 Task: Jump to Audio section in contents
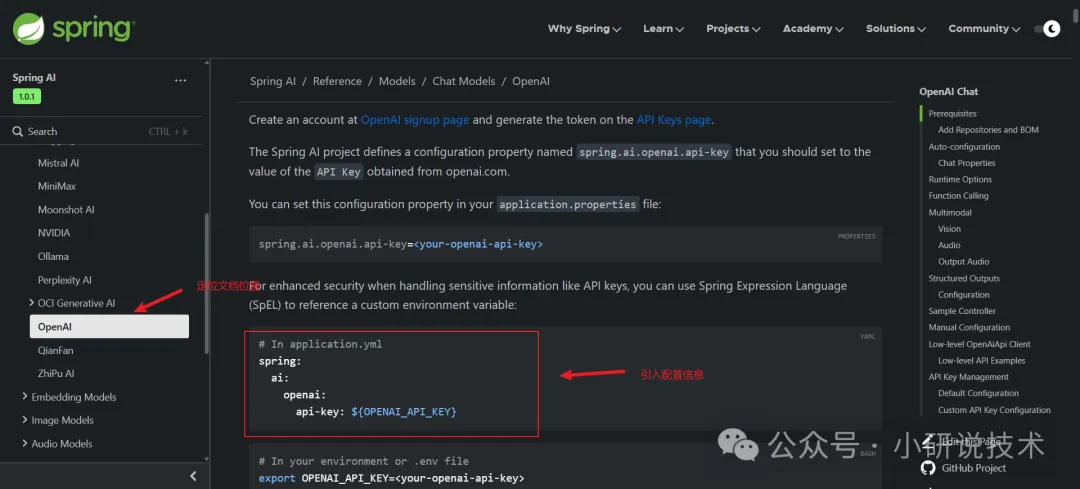coord(949,245)
